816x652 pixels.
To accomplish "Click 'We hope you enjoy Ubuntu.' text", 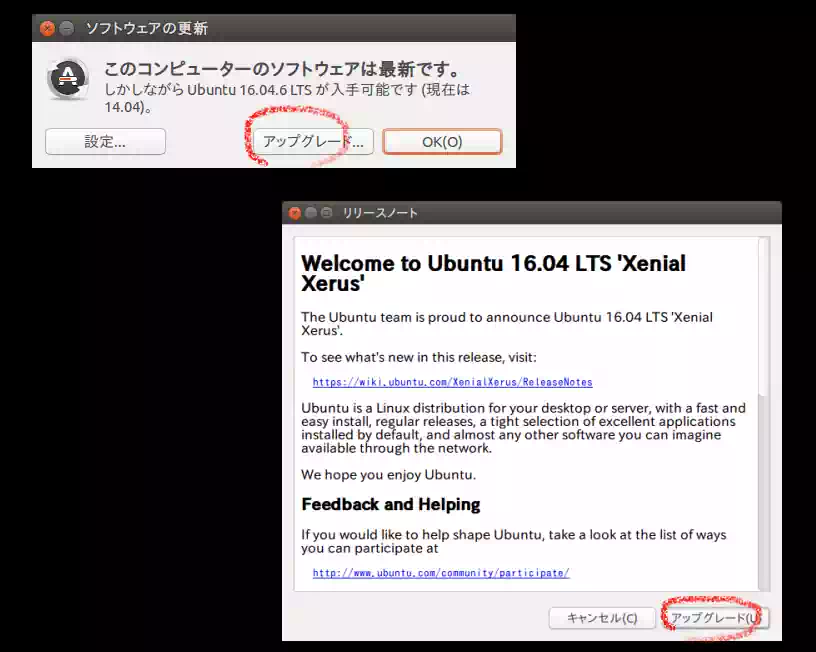I will click(x=388, y=475).
